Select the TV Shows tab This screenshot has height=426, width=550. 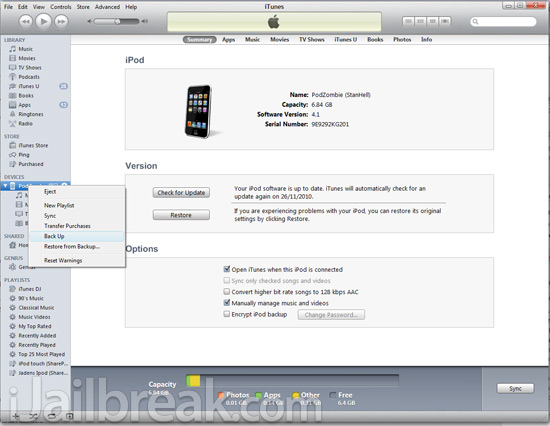[311, 40]
